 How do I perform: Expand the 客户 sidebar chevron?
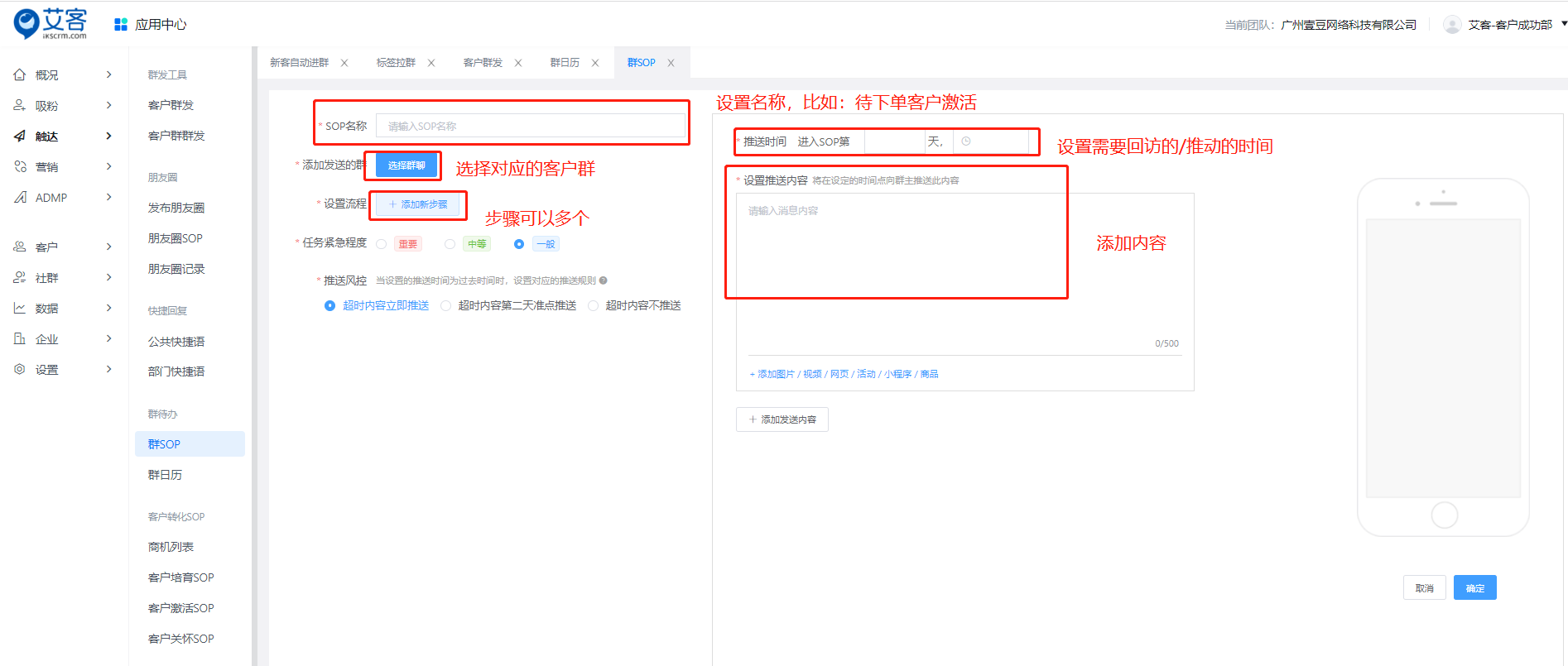109,247
